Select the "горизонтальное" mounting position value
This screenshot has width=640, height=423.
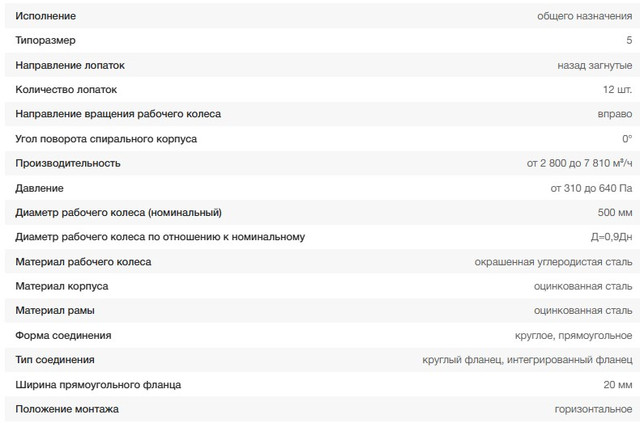[x=594, y=409]
